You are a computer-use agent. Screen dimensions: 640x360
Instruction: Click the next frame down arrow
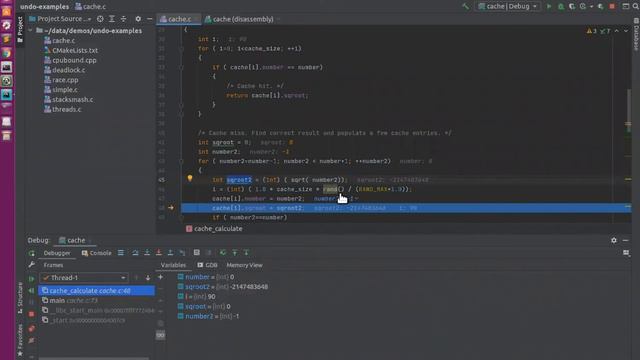click(148, 278)
